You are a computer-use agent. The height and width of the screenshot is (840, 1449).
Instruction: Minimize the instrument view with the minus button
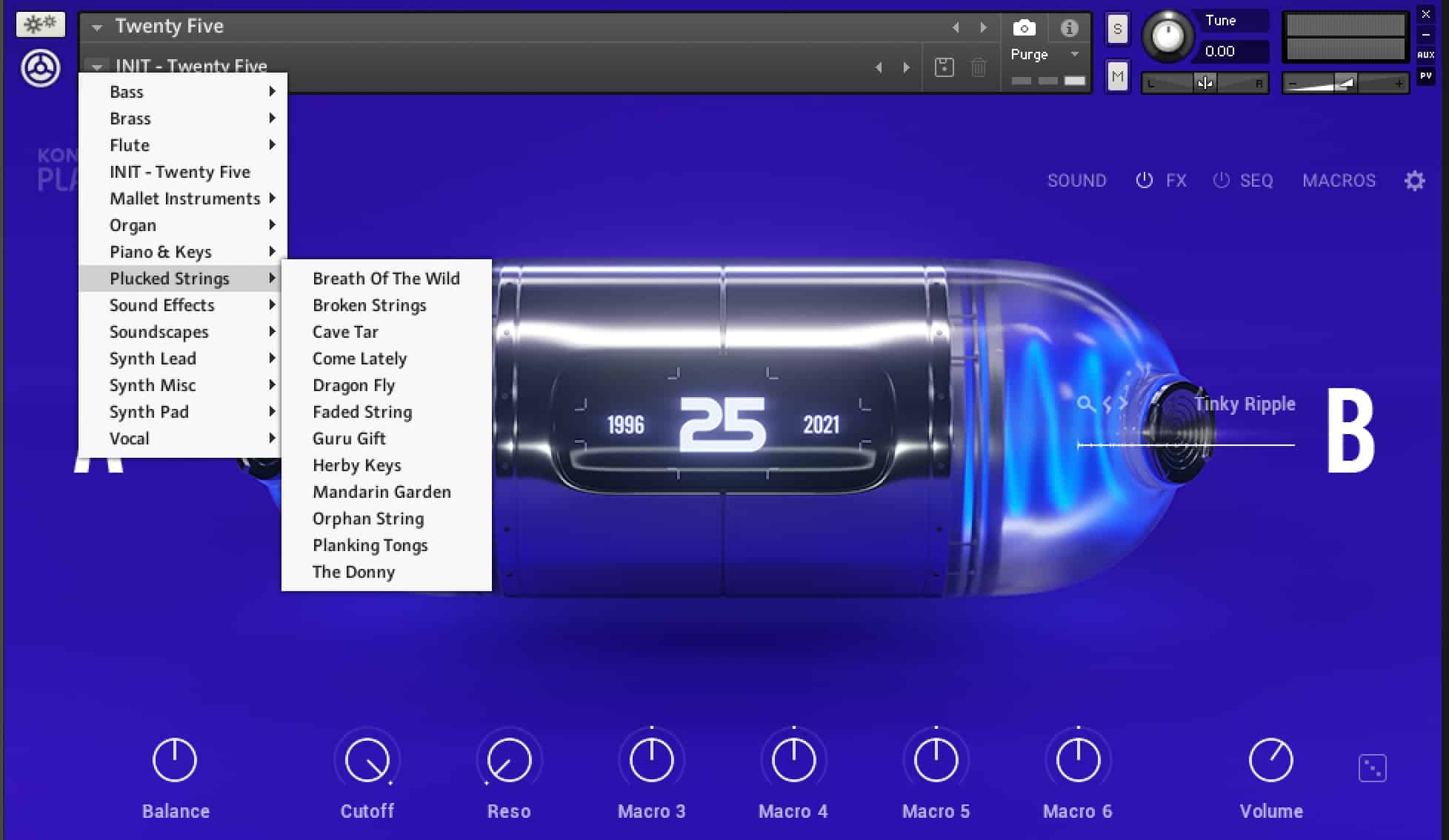point(1425,35)
